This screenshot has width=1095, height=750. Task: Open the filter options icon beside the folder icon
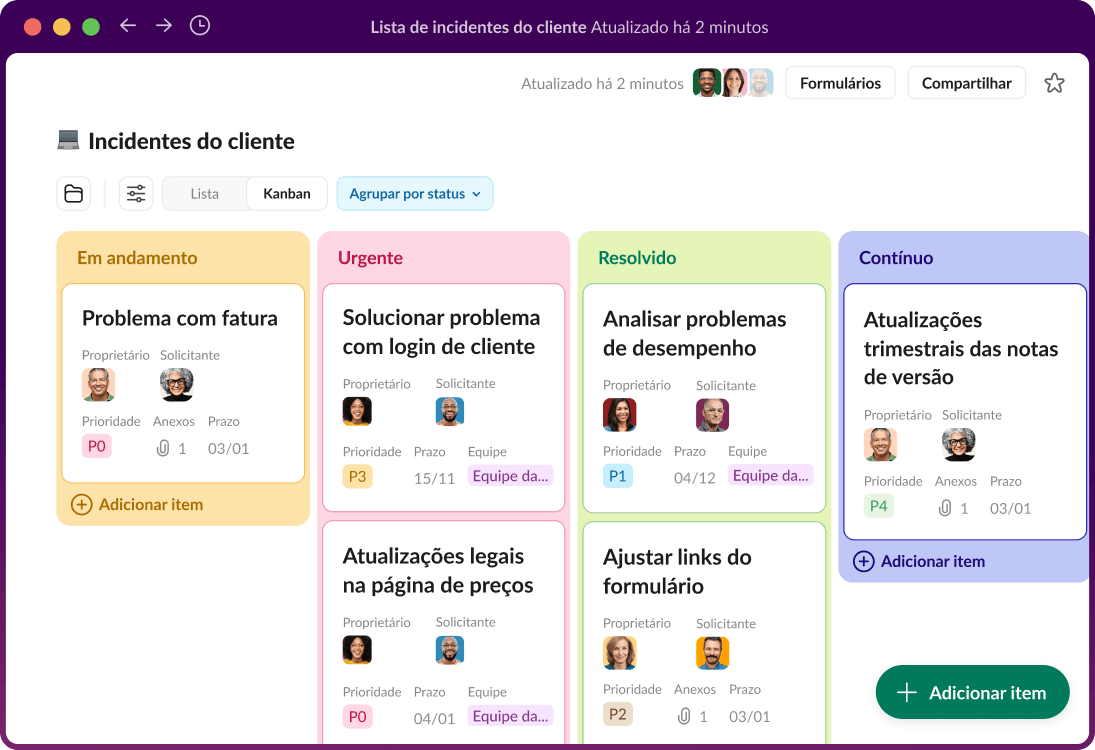coord(136,193)
